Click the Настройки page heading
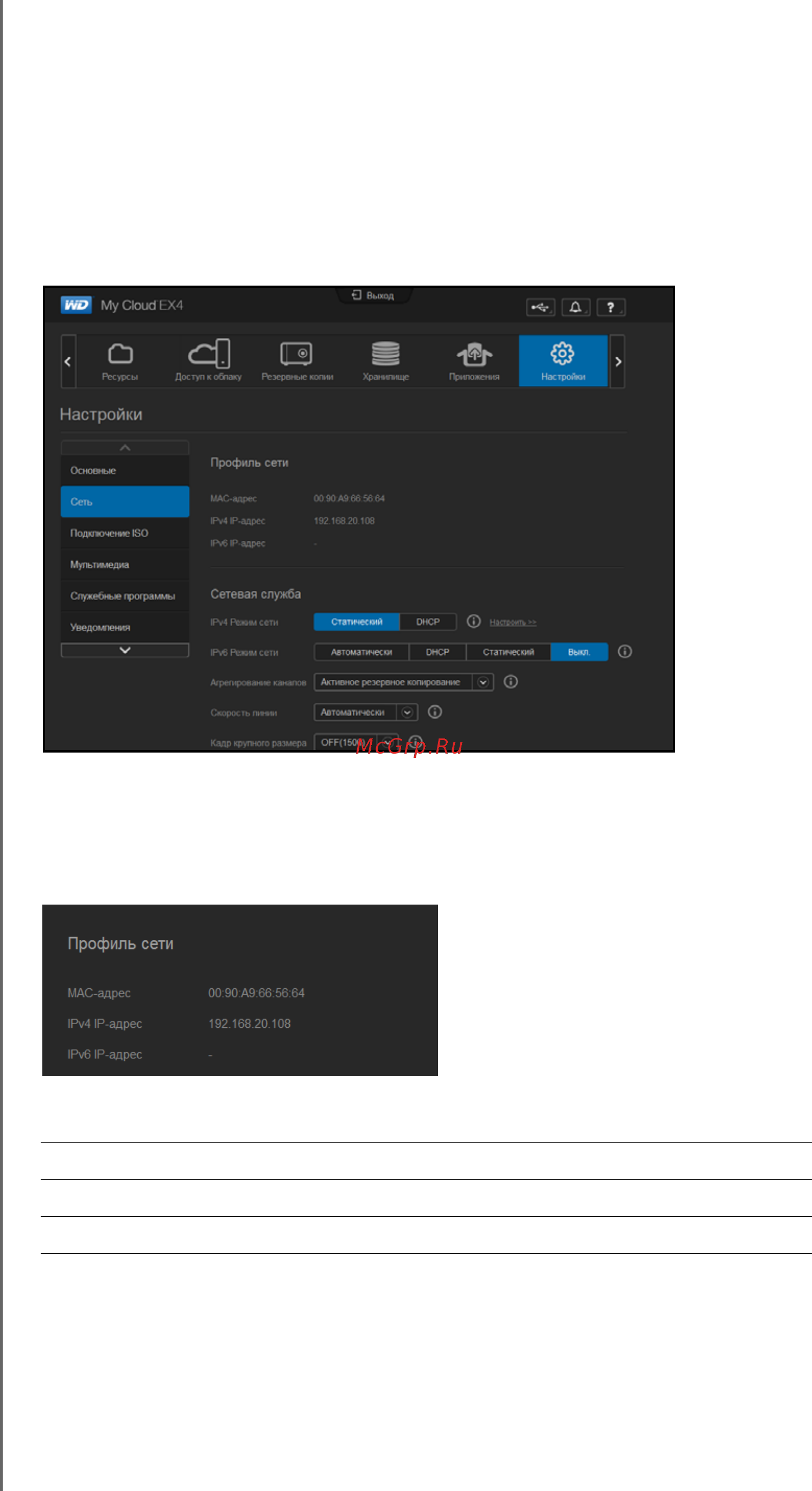Viewport: 812px width, 1491px height. [x=101, y=414]
